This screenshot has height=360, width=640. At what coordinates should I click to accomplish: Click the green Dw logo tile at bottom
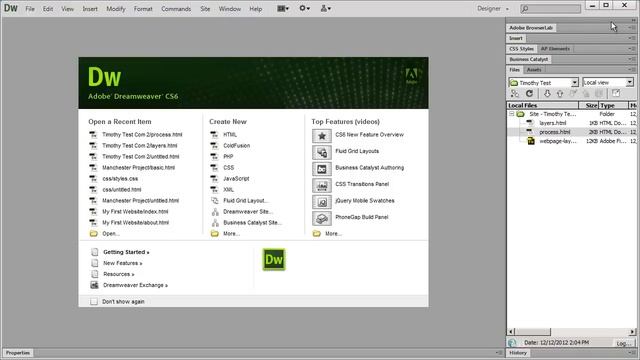(274, 260)
